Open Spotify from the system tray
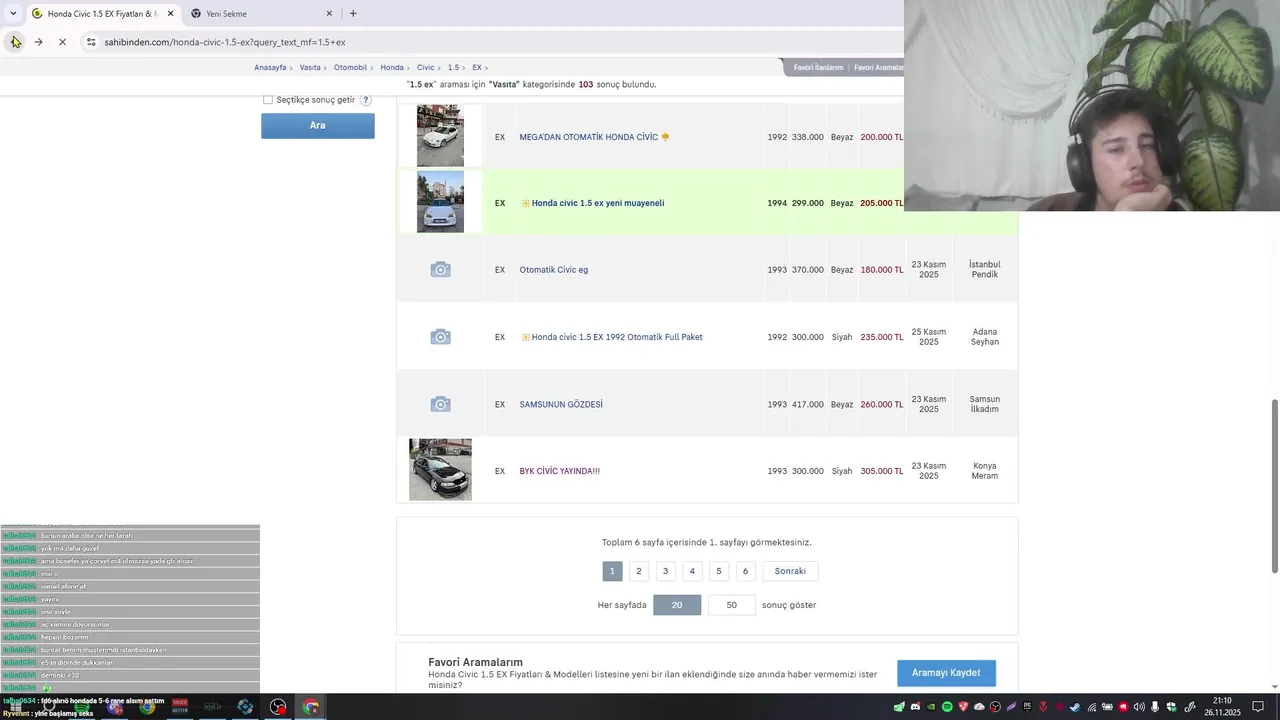The image size is (1280, 720). [x=947, y=707]
